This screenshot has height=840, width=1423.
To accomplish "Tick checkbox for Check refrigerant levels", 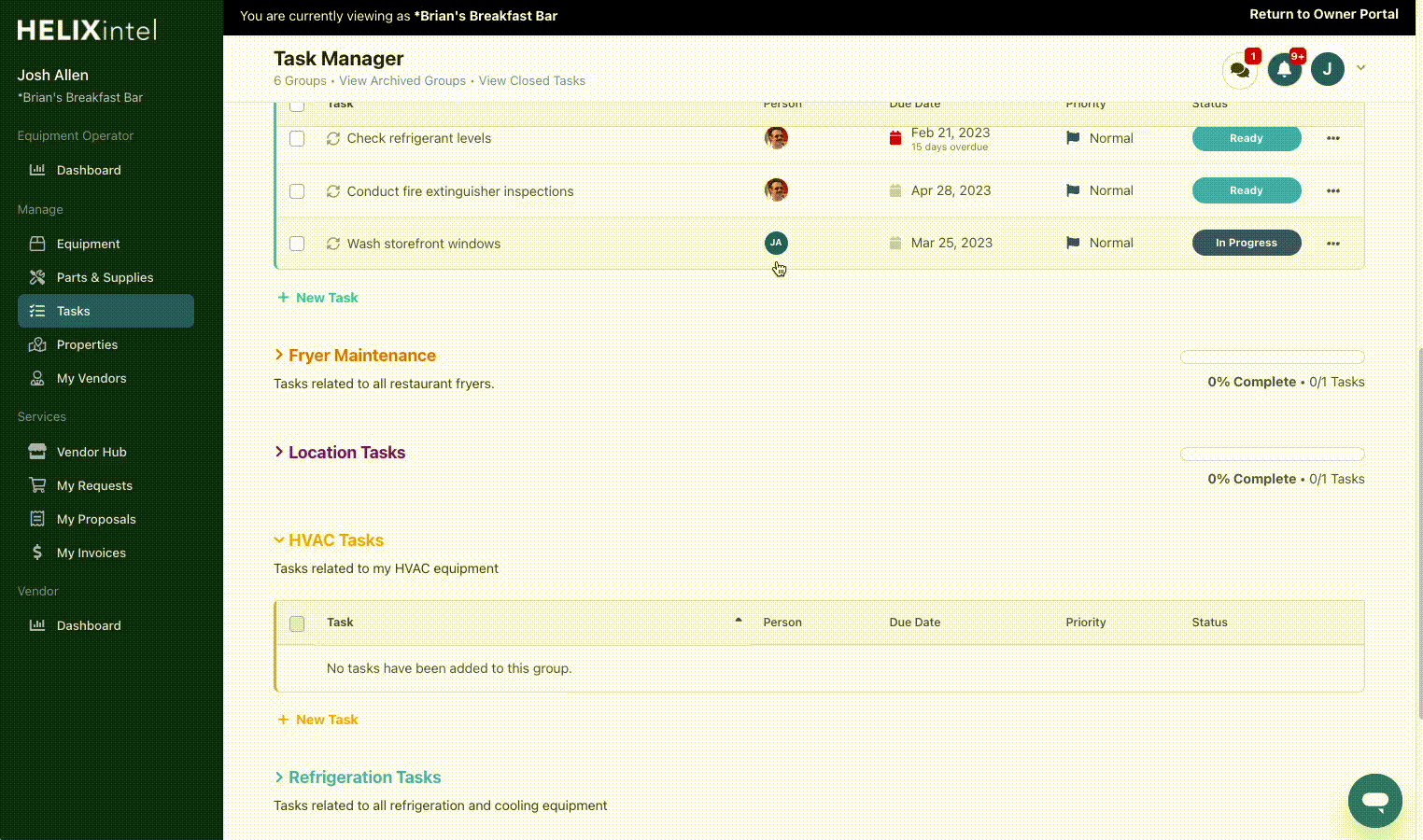I will pos(297,138).
